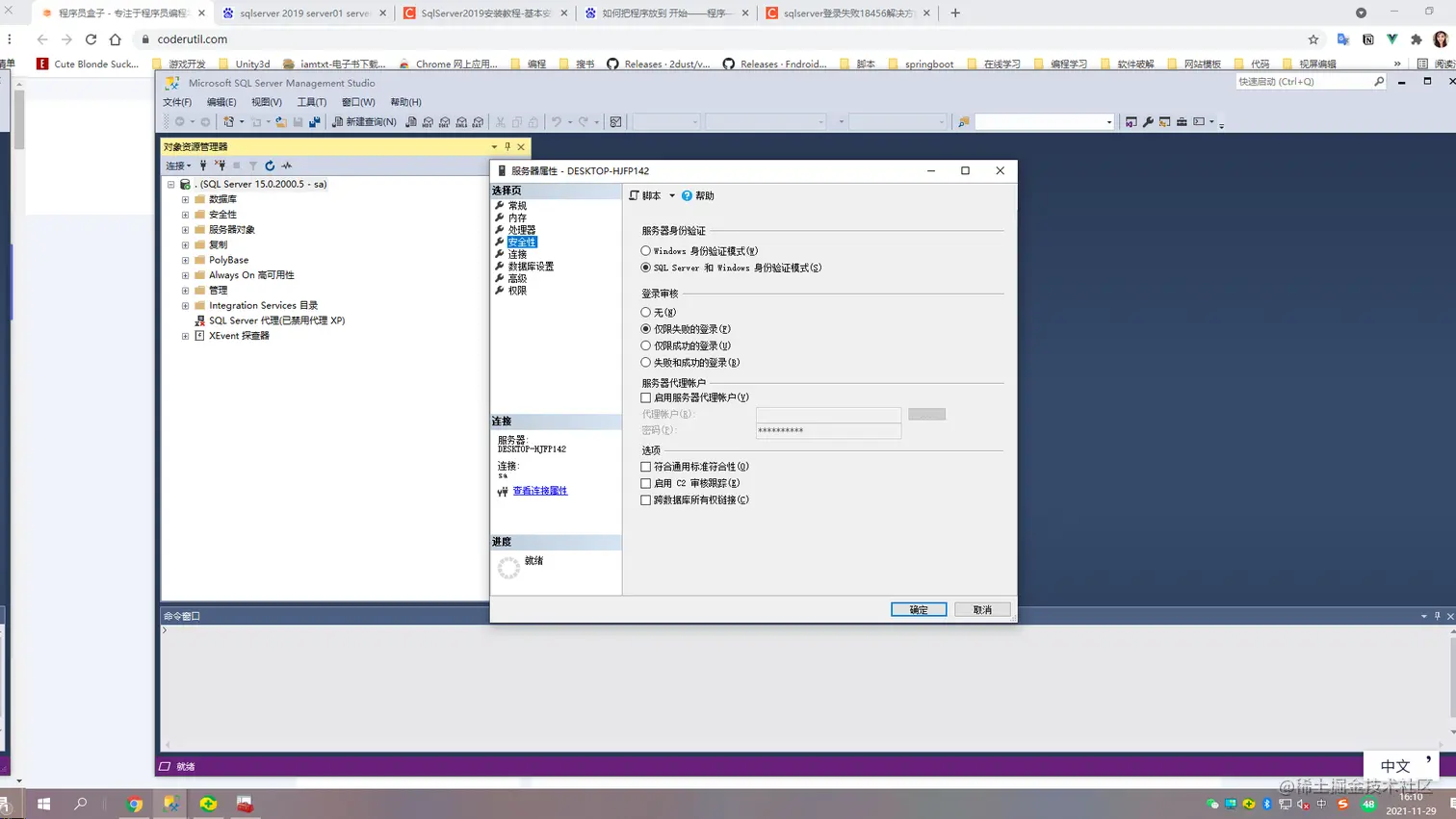Enable 启用服务器代理帐户 checkbox
Image resolution: width=1456 pixels, height=819 pixels.
pyautogui.click(x=646, y=397)
